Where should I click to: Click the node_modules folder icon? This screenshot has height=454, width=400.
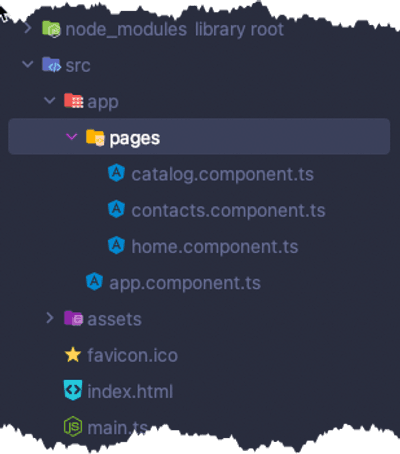[x=51, y=29]
